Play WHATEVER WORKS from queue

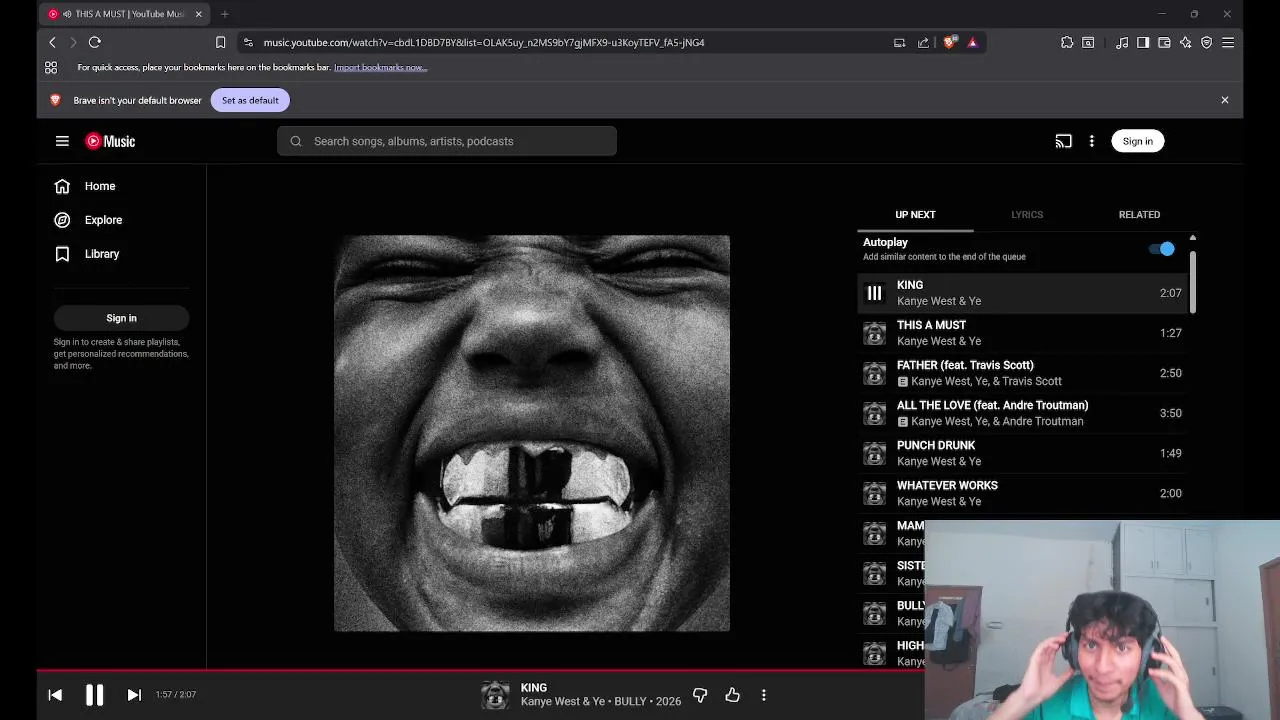(x=1024, y=493)
